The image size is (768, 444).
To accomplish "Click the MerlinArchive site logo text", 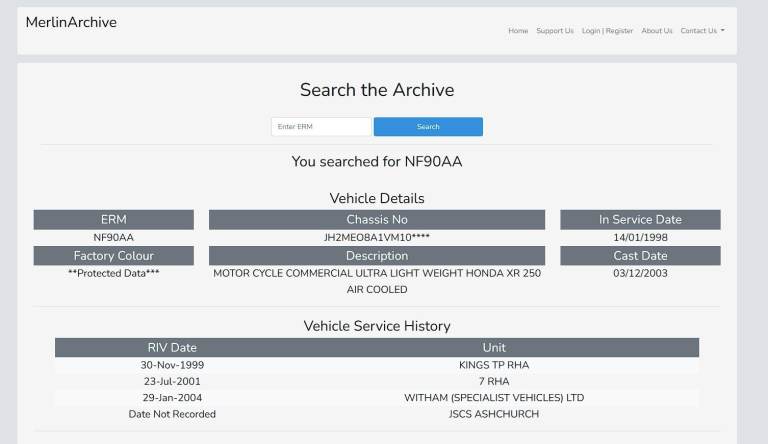I will click(x=71, y=22).
